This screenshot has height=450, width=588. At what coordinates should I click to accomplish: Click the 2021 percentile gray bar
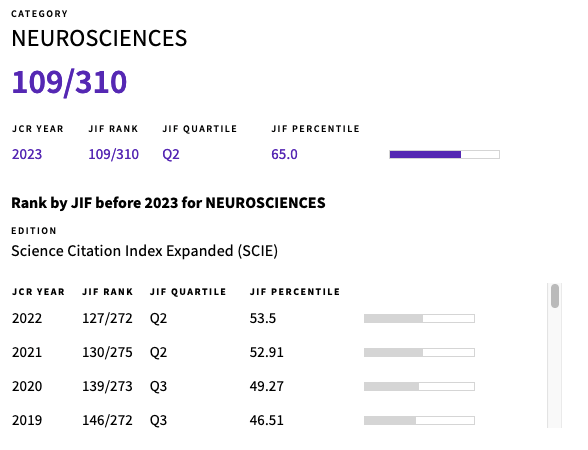tap(419, 352)
